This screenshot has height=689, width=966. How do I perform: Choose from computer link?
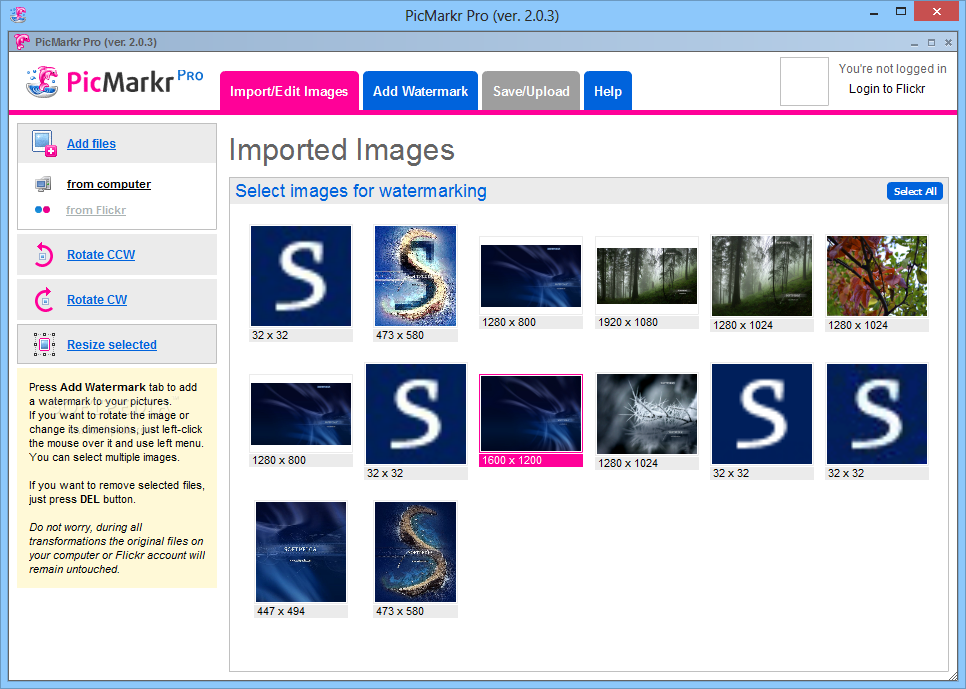[108, 184]
